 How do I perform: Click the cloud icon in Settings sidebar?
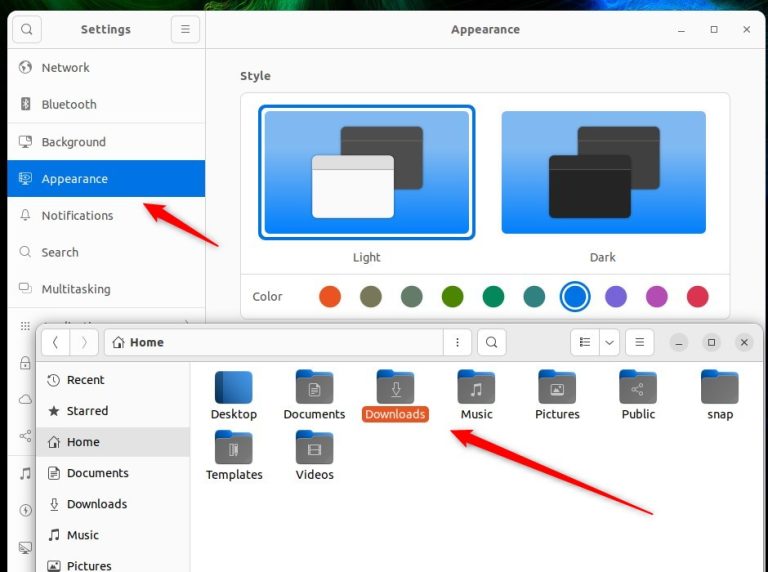[x=25, y=400]
